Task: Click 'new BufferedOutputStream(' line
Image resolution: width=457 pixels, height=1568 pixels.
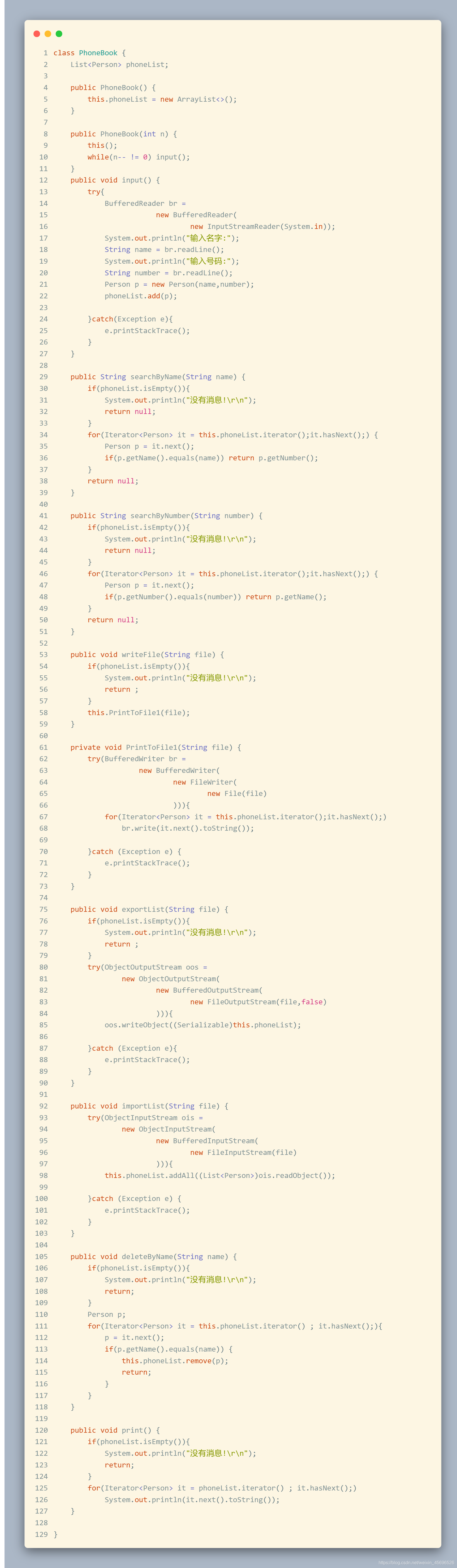Action: coord(209,990)
